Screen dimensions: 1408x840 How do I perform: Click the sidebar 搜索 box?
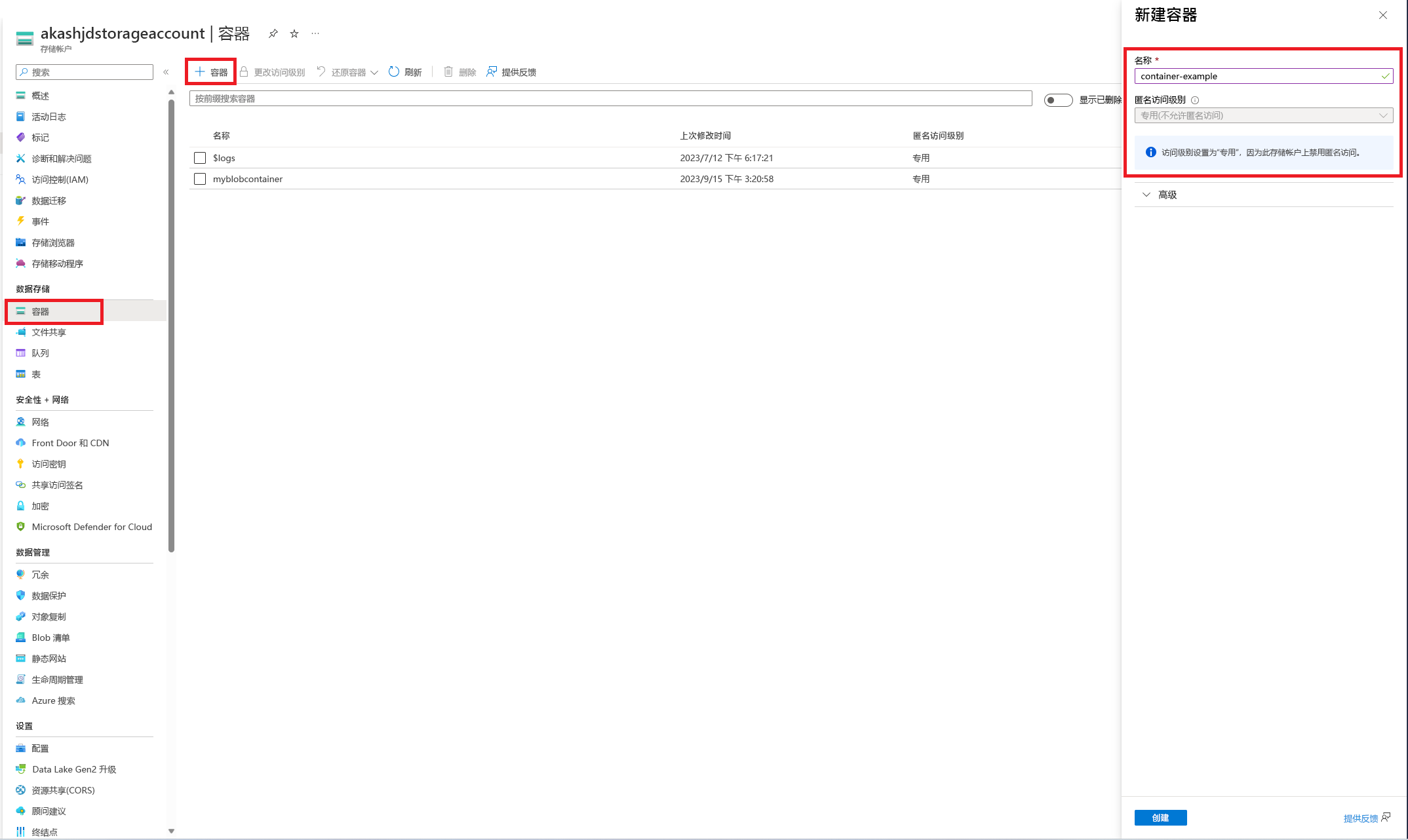(85, 72)
